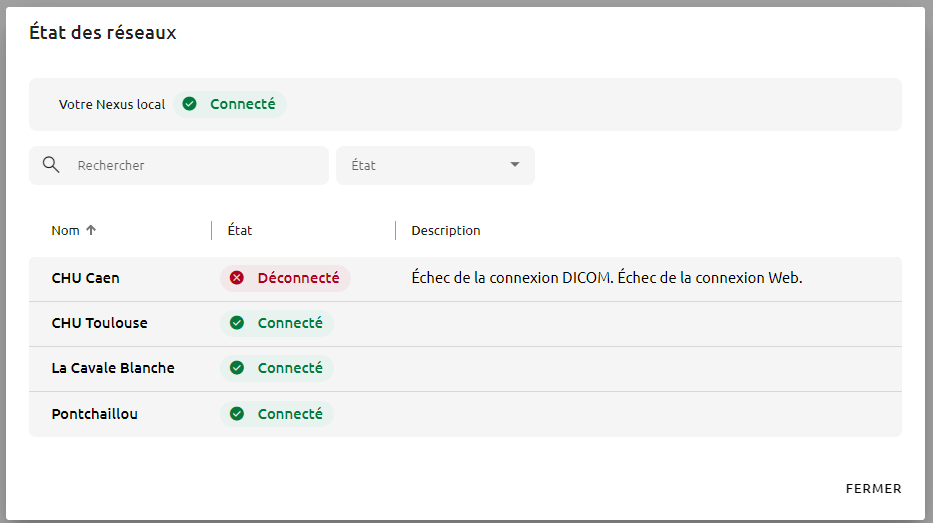
Task: Select the La Cavale Blanche network name
Action: point(113,368)
